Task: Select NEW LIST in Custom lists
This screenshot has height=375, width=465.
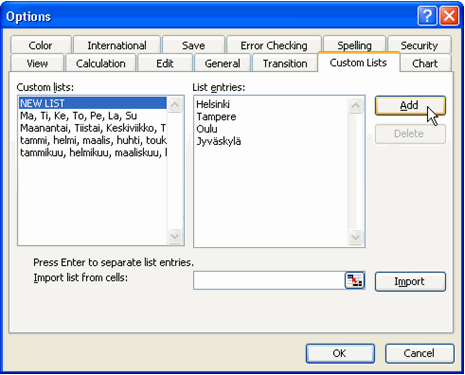Action: pos(93,103)
